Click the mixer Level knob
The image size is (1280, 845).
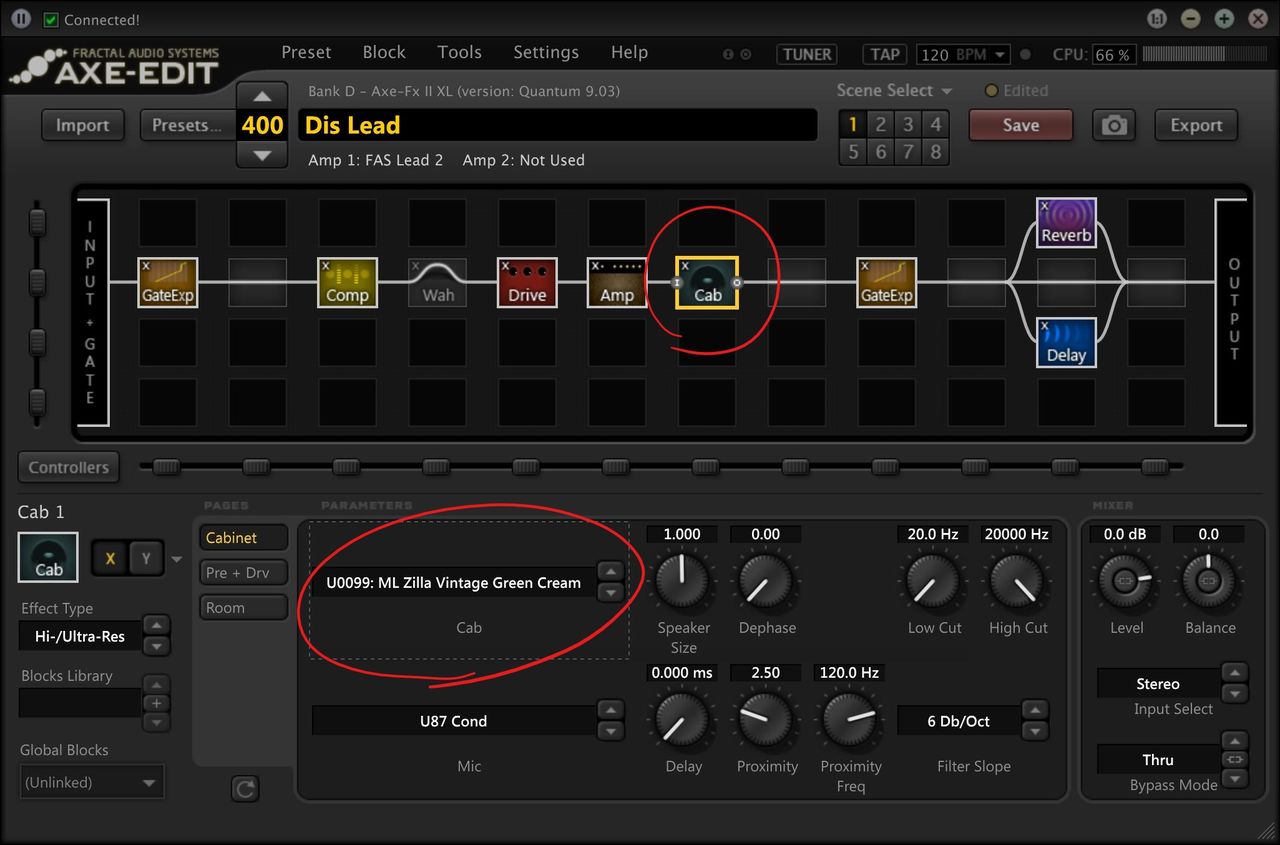click(1126, 581)
